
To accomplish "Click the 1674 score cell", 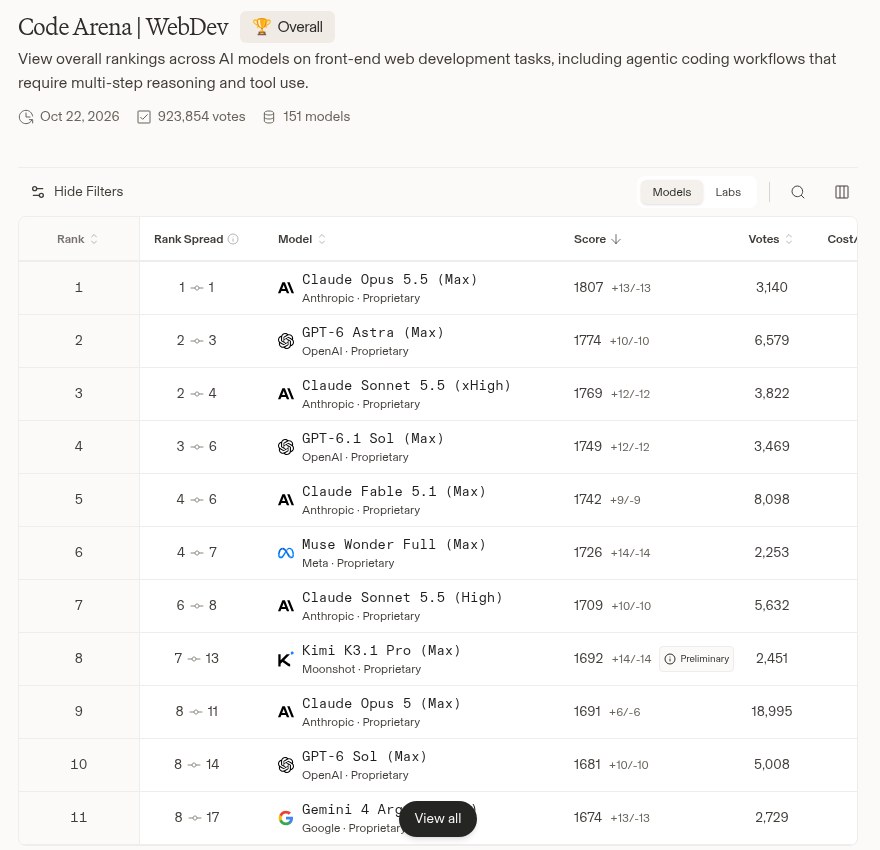I will pyautogui.click(x=588, y=817).
